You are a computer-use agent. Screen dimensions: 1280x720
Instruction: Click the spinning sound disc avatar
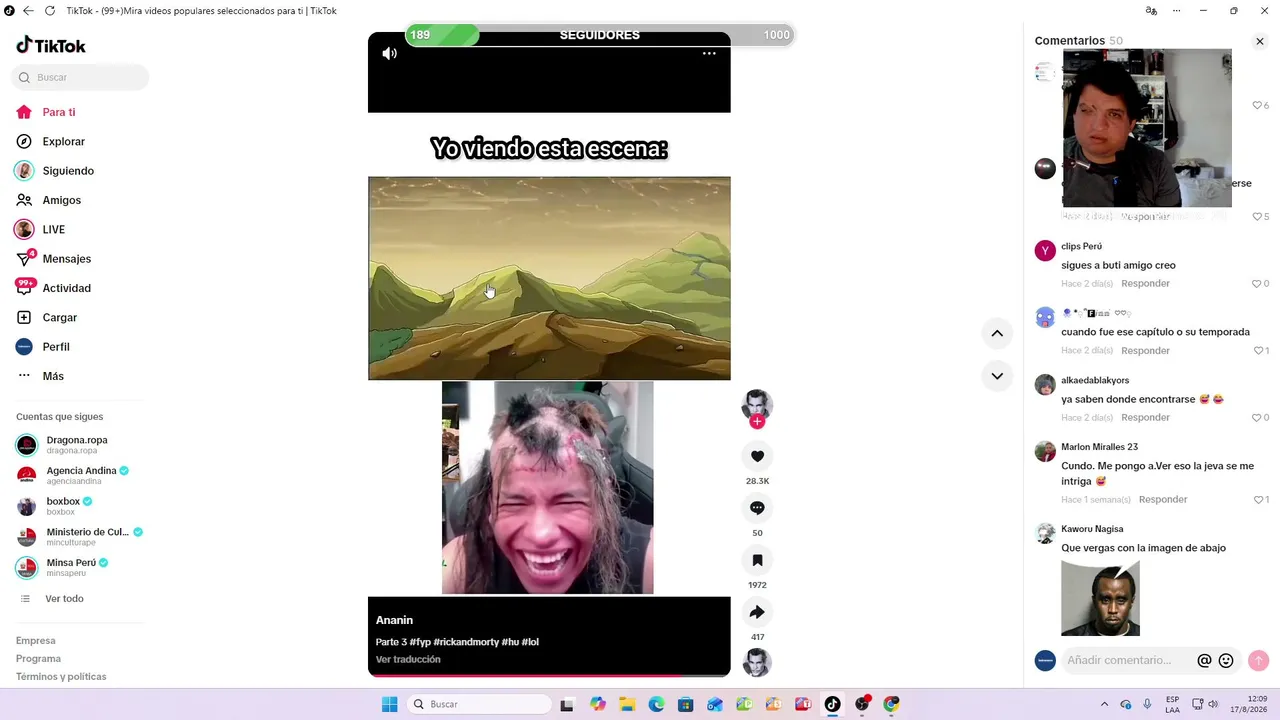[757, 662]
